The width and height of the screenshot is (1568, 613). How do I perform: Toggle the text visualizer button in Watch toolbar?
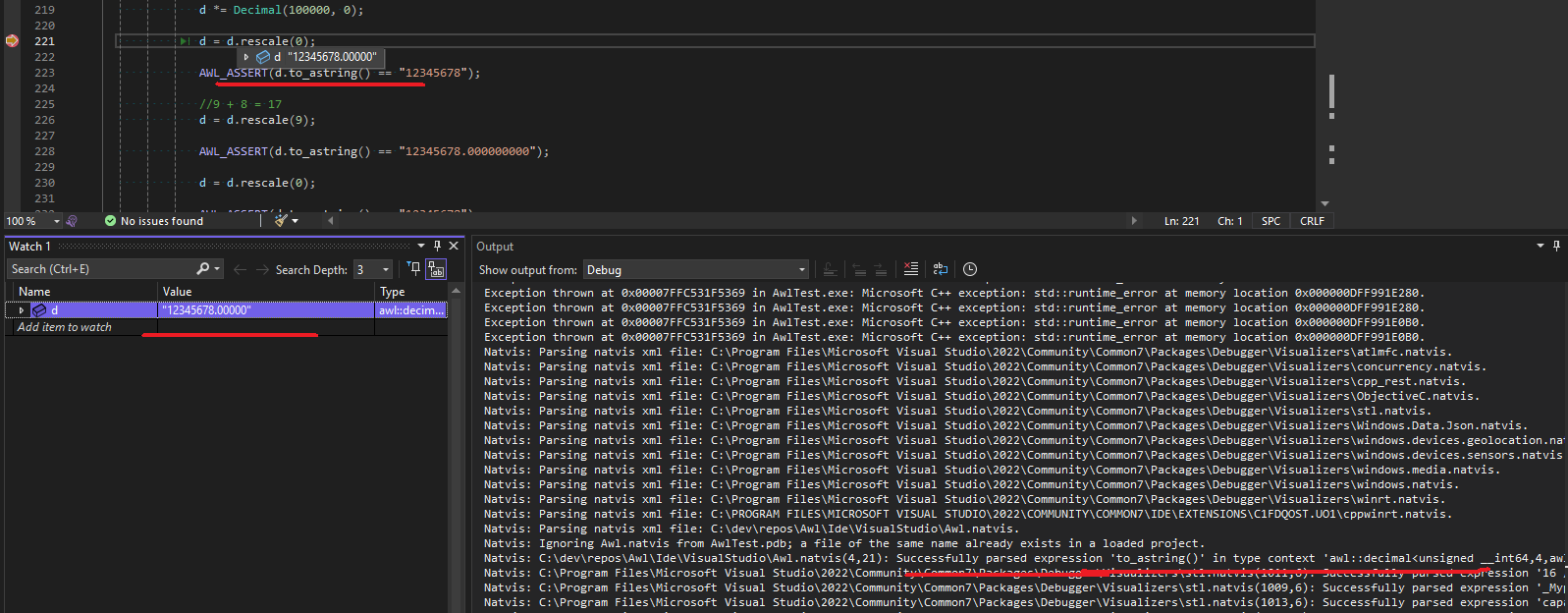(x=436, y=269)
